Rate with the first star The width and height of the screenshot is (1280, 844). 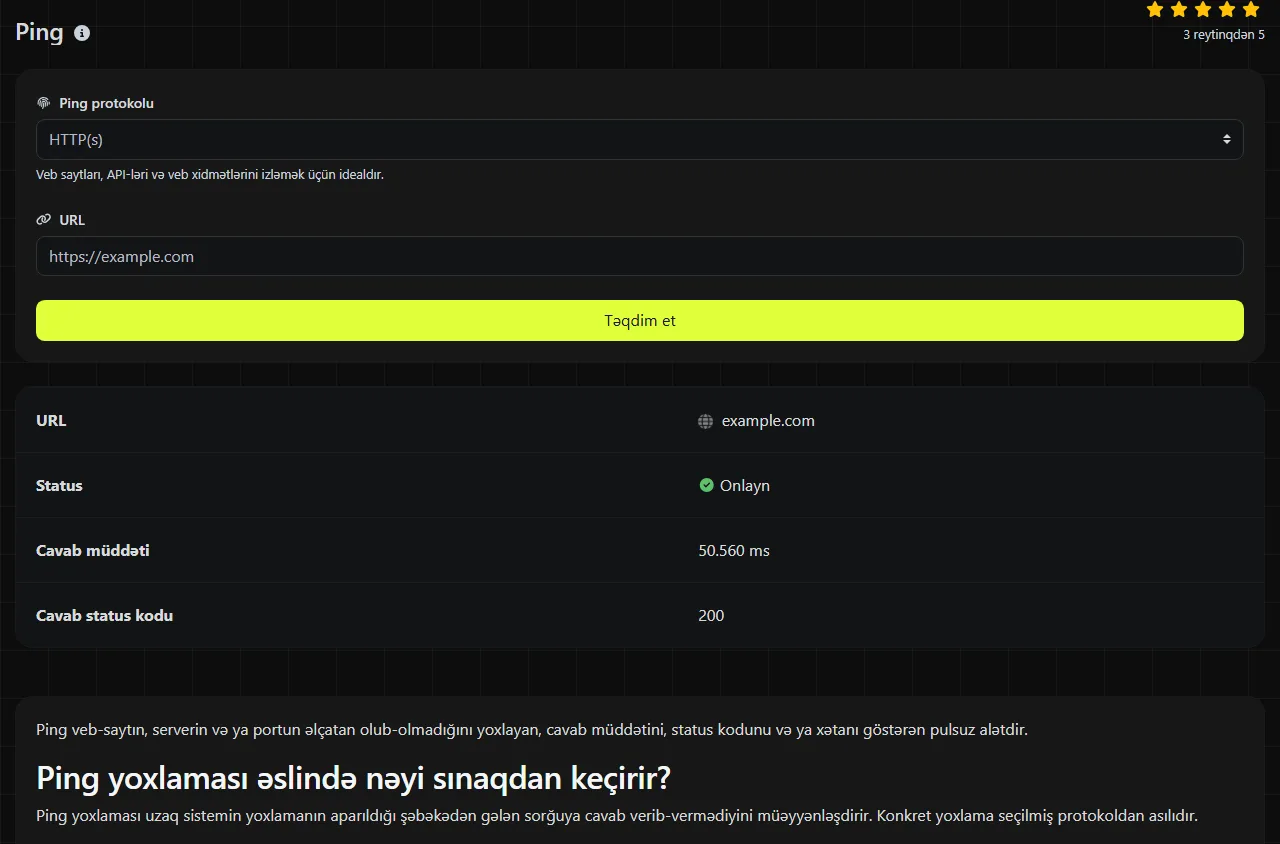(x=1155, y=10)
